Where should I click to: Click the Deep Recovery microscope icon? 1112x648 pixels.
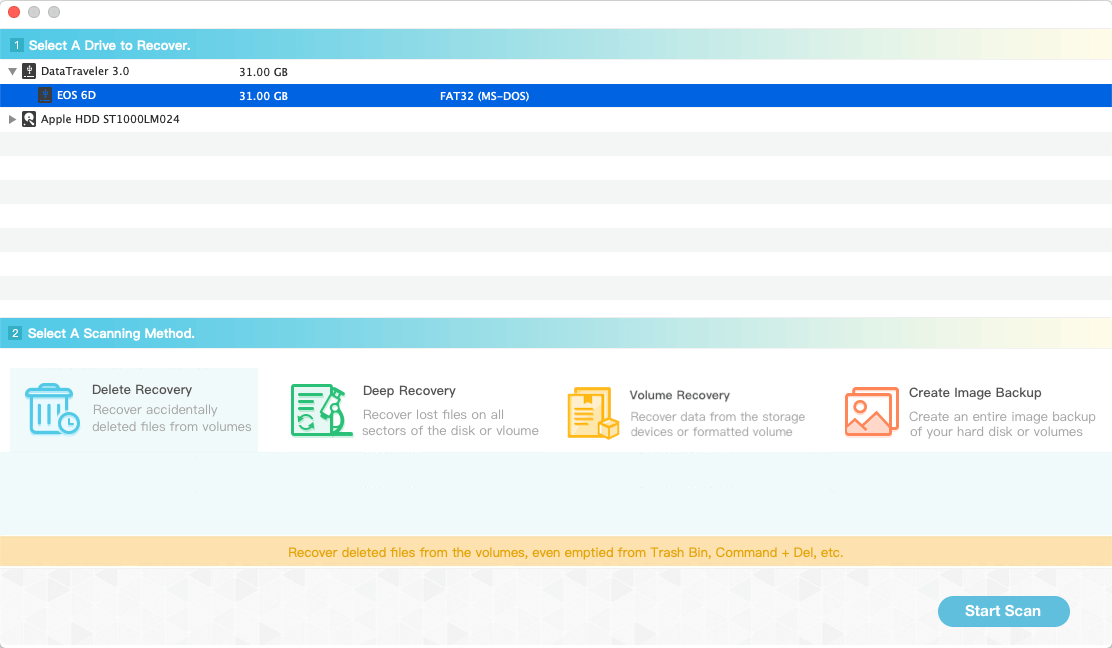321,410
